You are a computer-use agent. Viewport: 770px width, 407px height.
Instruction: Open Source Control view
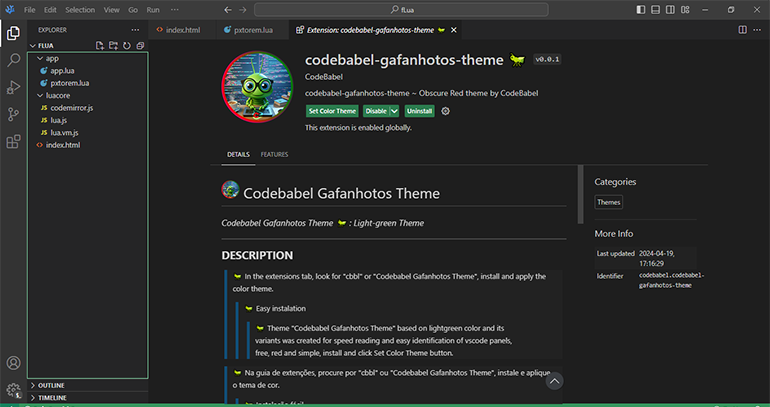(13, 114)
